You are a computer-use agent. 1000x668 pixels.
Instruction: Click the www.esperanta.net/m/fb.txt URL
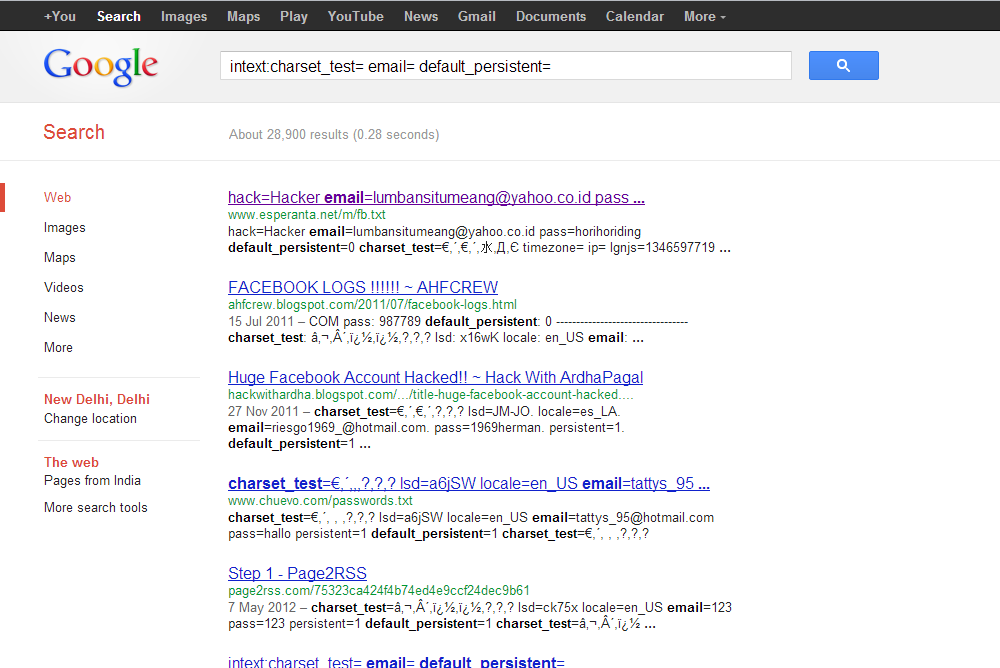(307, 215)
